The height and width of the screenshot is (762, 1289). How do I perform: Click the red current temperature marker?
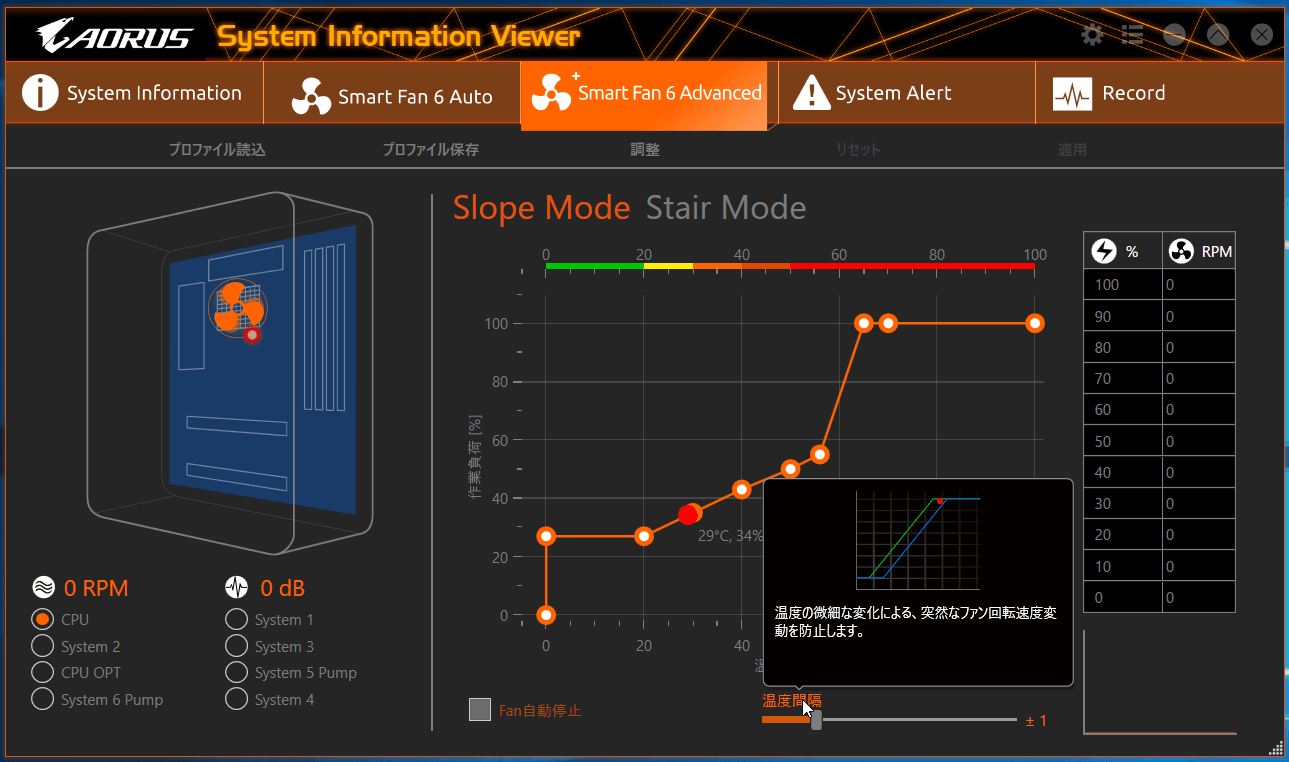pos(687,515)
